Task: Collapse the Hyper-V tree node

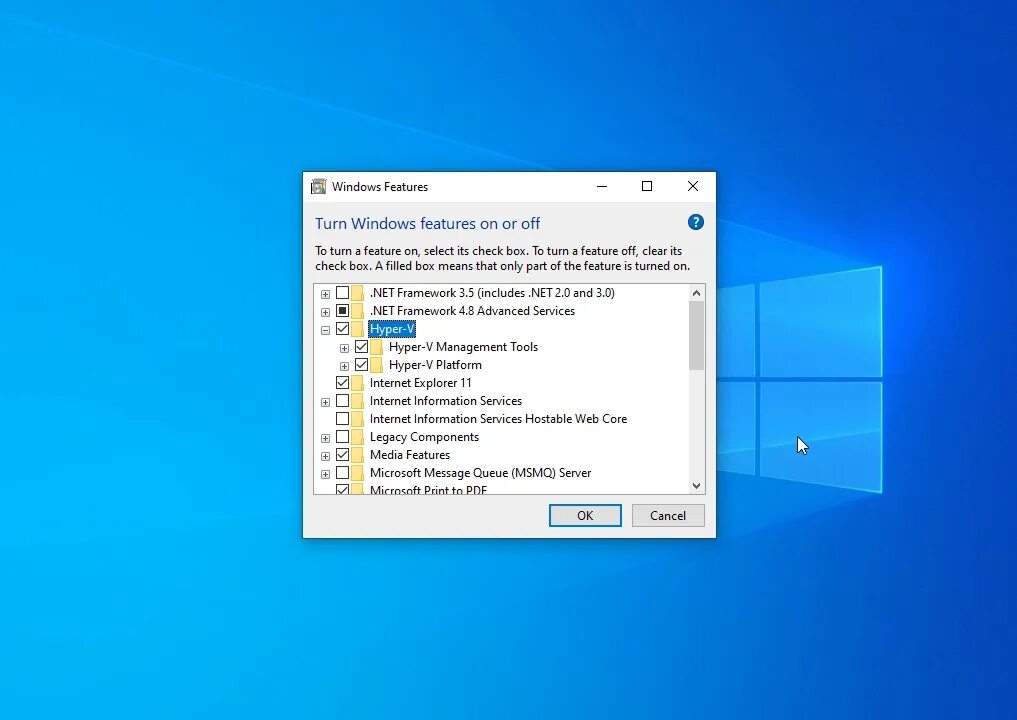Action: click(326, 330)
